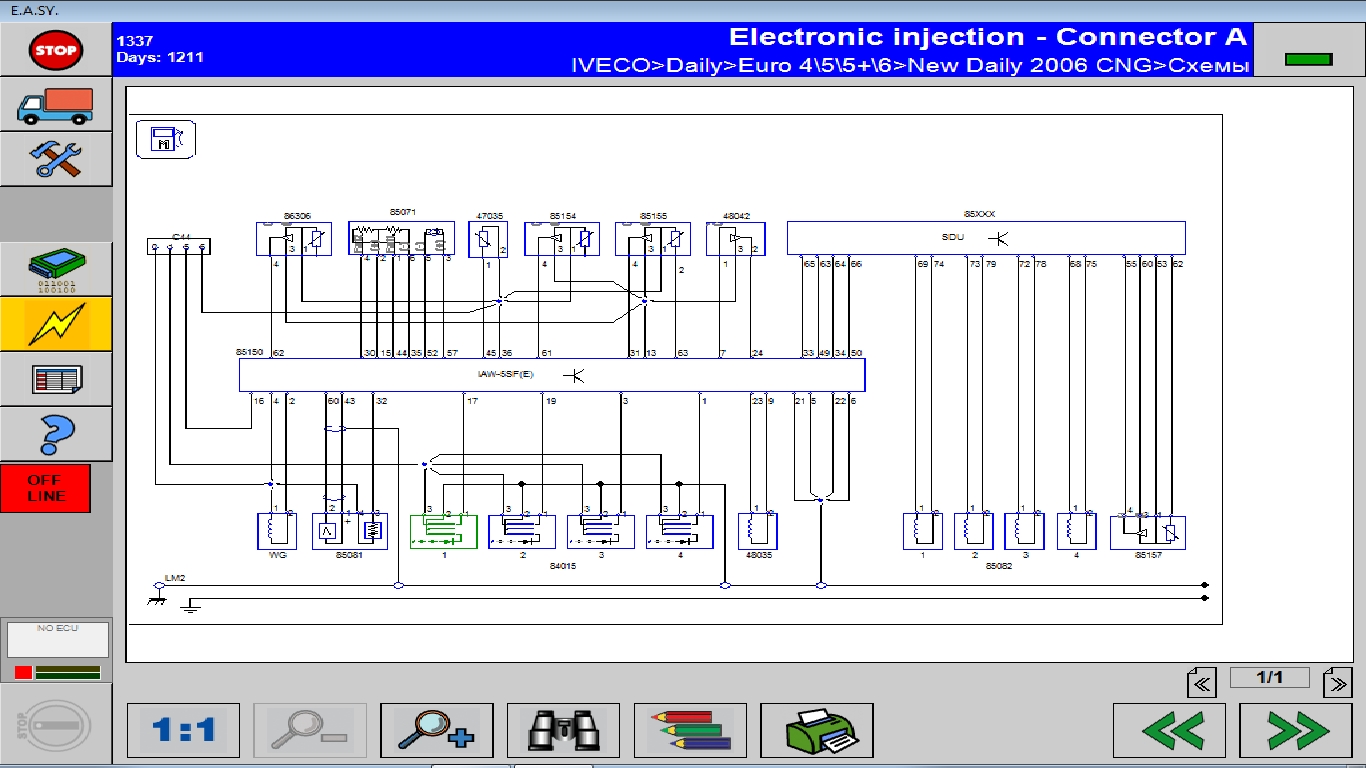Screen dimensions: 1366x768
Task: Select component 48042 sensor
Action: point(736,239)
